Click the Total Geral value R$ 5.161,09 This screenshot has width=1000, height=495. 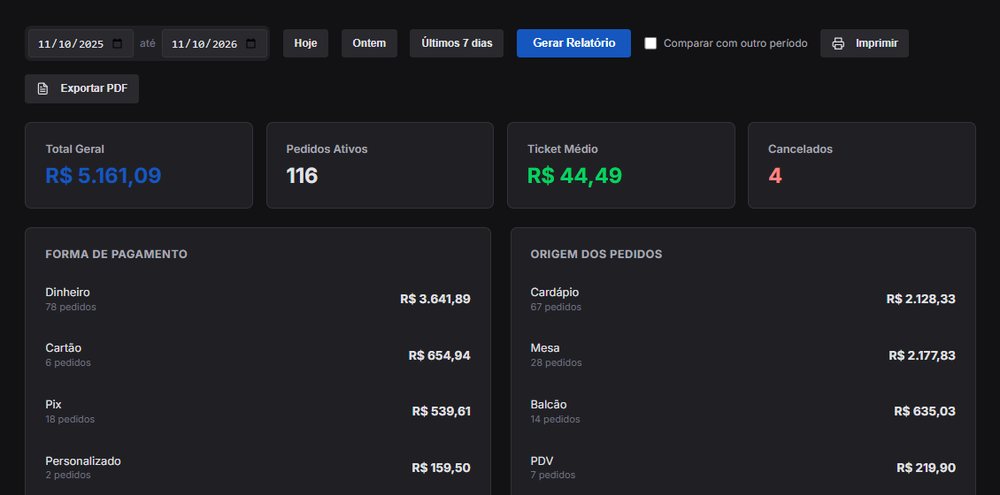coord(103,175)
